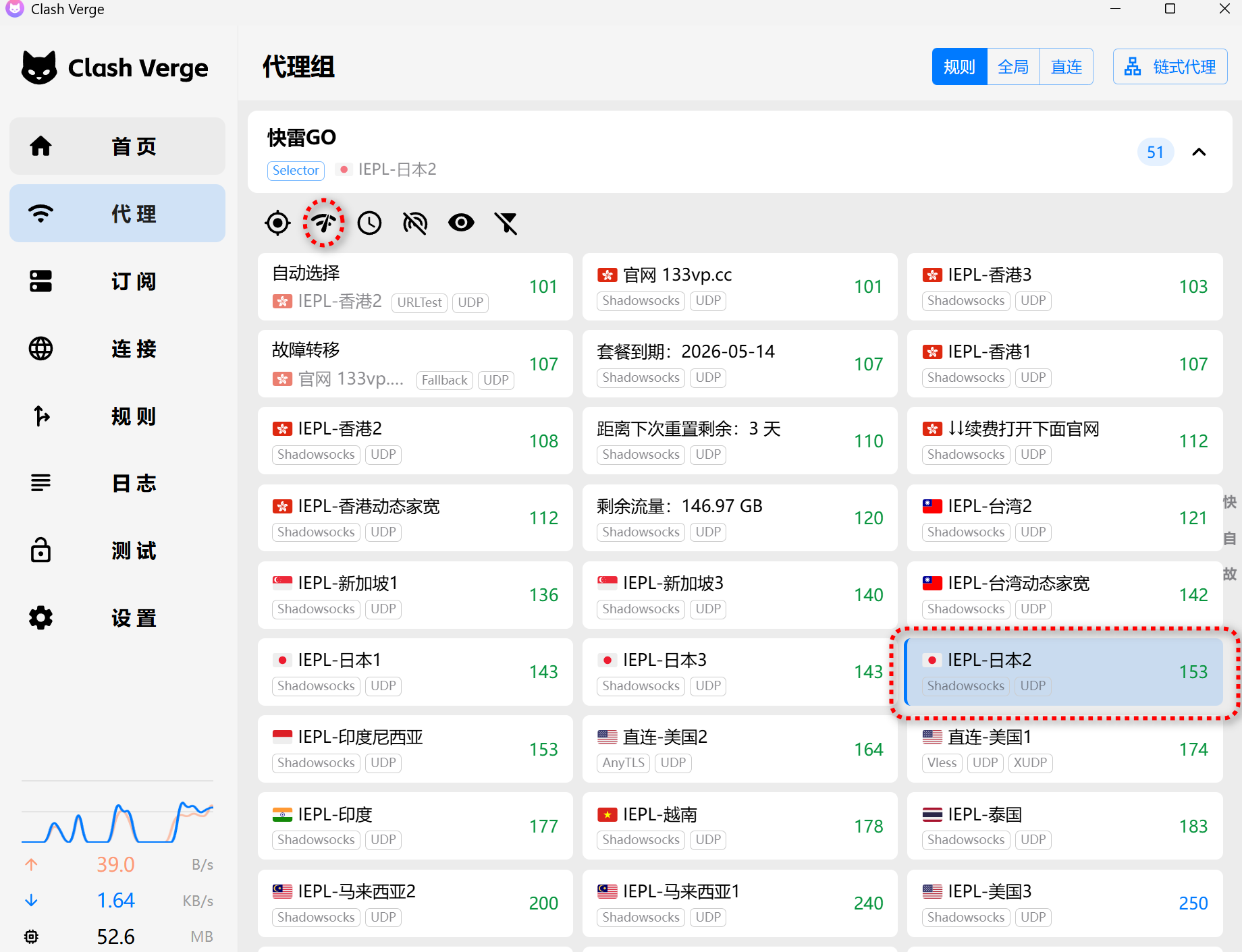Jump to 故 group in right index
This screenshot has height=952, width=1242.
[x=1230, y=573]
